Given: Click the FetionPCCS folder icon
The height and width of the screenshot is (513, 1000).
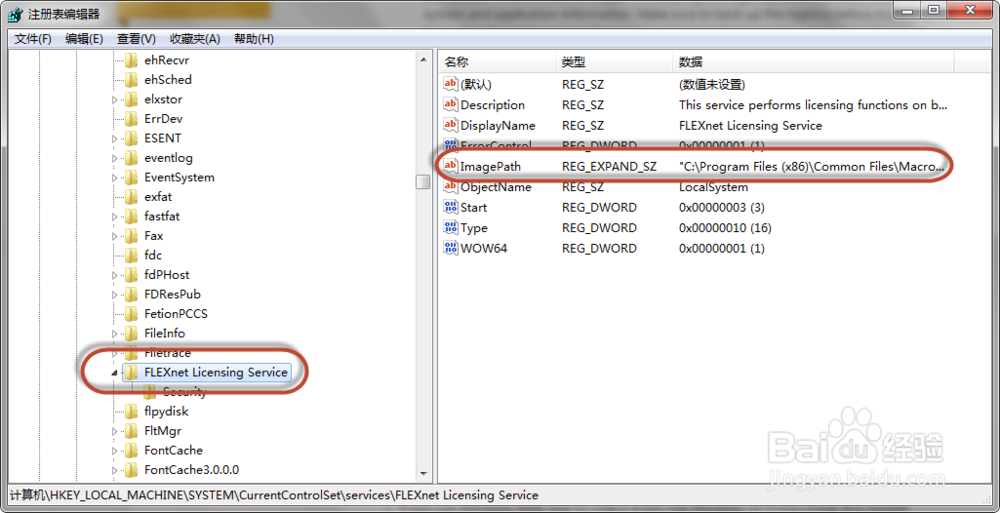Looking at the screenshot, I should point(131,313).
